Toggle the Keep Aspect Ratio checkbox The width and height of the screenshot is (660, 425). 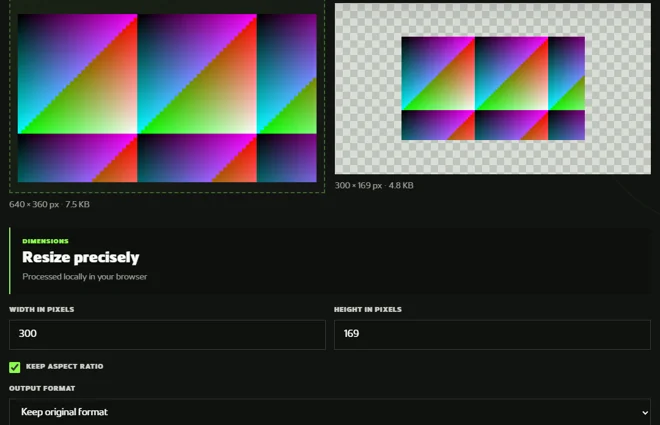point(15,367)
